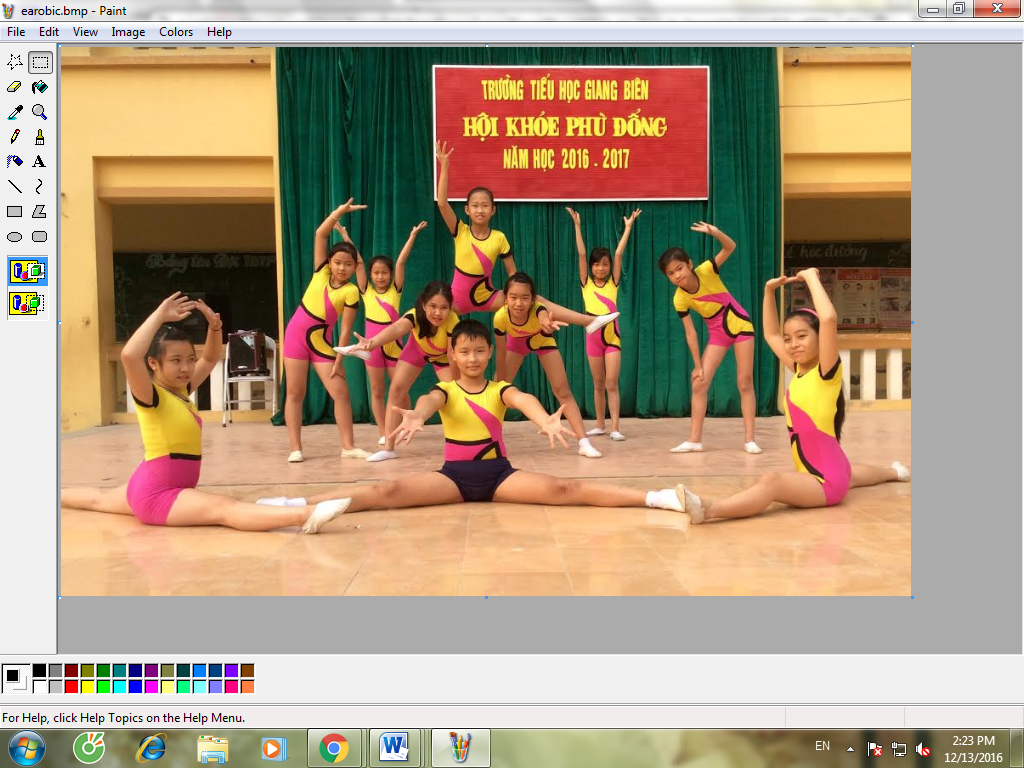Image resolution: width=1024 pixels, height=768 pixels.
Task: Open Google Chrome from the taskbar
Action: coord(333,747)
